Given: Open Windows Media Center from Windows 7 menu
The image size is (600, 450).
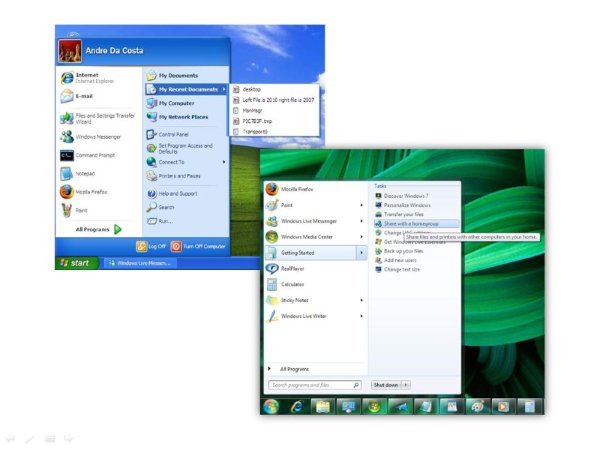Looking at the screenshot, I should (x=299, y=237).
